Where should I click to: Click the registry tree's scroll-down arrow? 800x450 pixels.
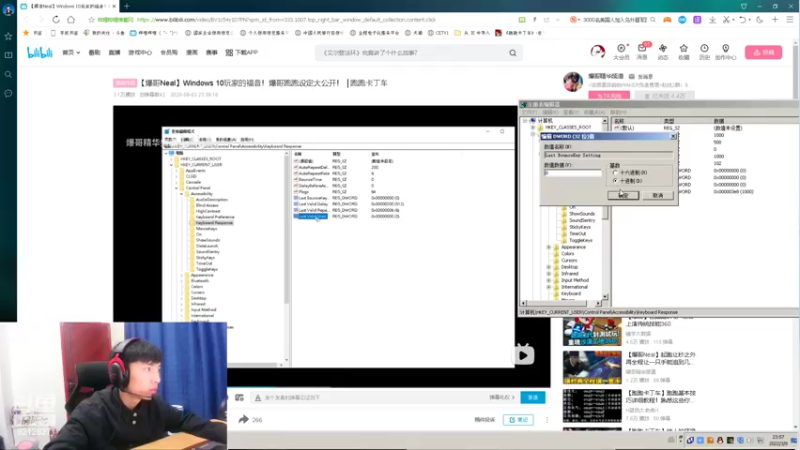(605, 296)
